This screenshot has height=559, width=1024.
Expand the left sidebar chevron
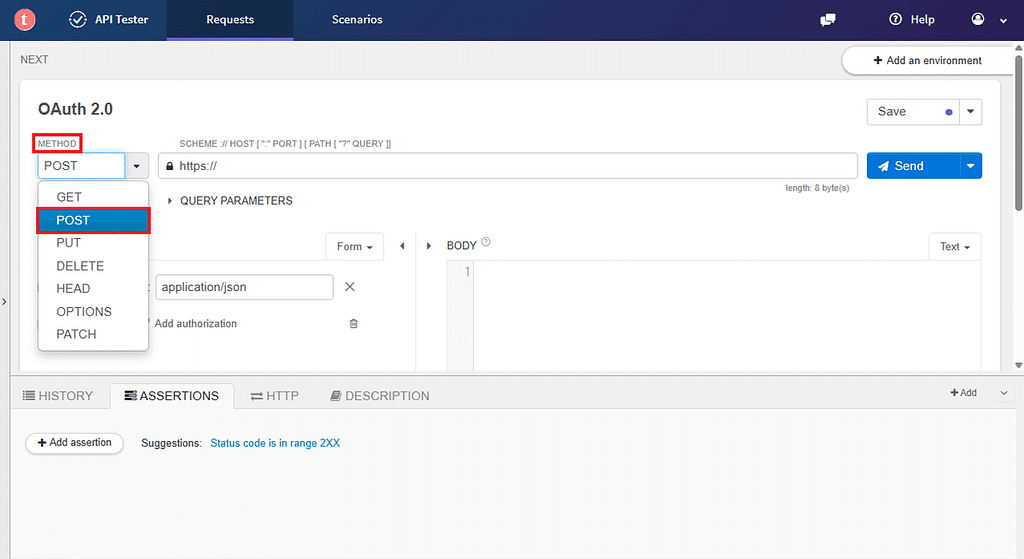[4, 302]
